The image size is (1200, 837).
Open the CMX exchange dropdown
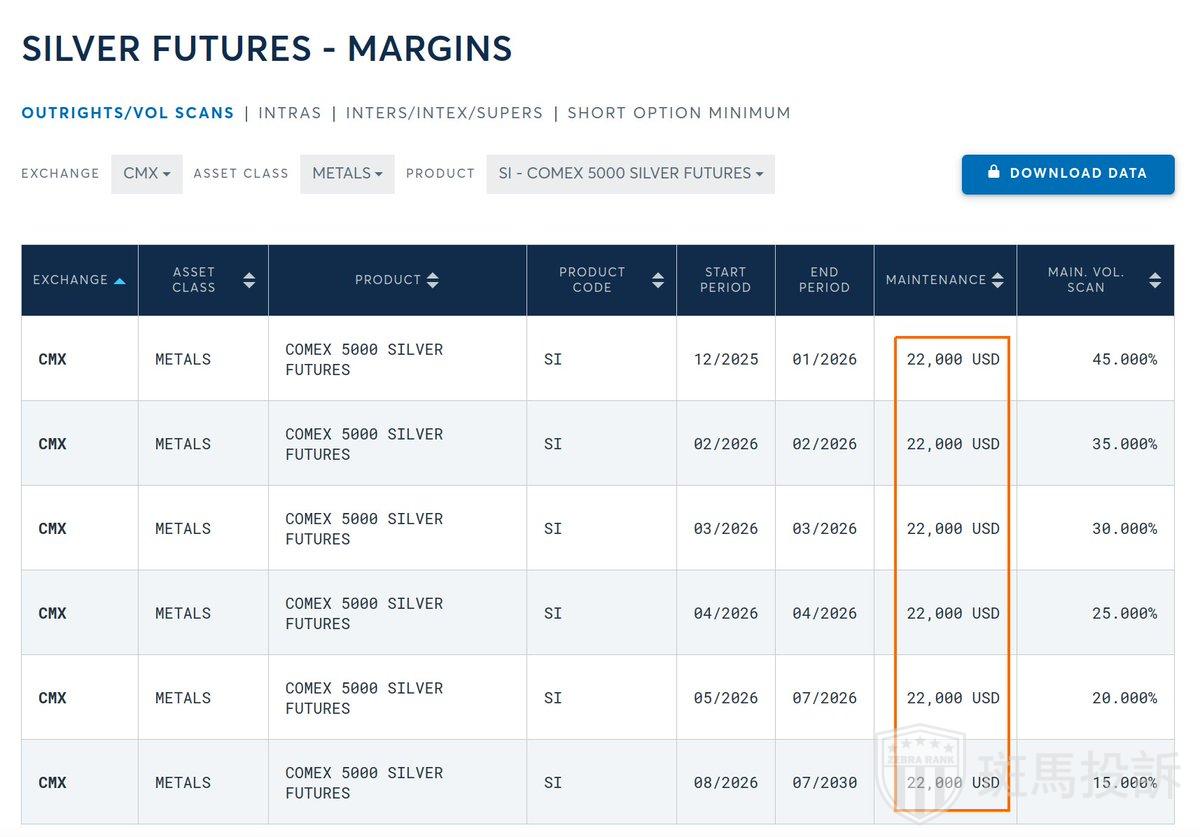click(x=147, y=174)
